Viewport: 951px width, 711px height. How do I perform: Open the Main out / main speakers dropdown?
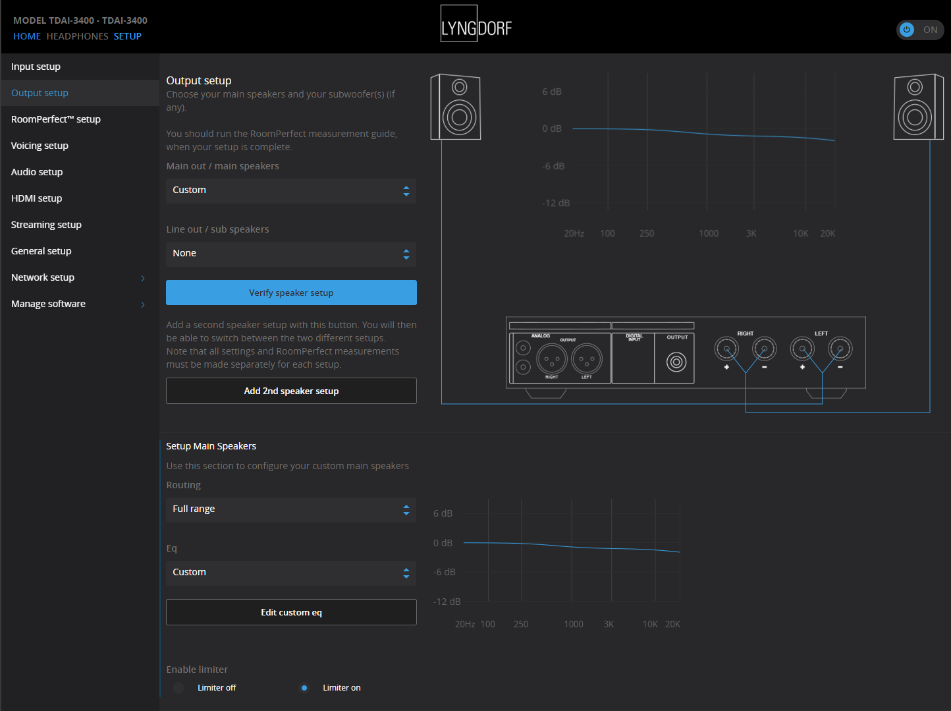[291, 189]
